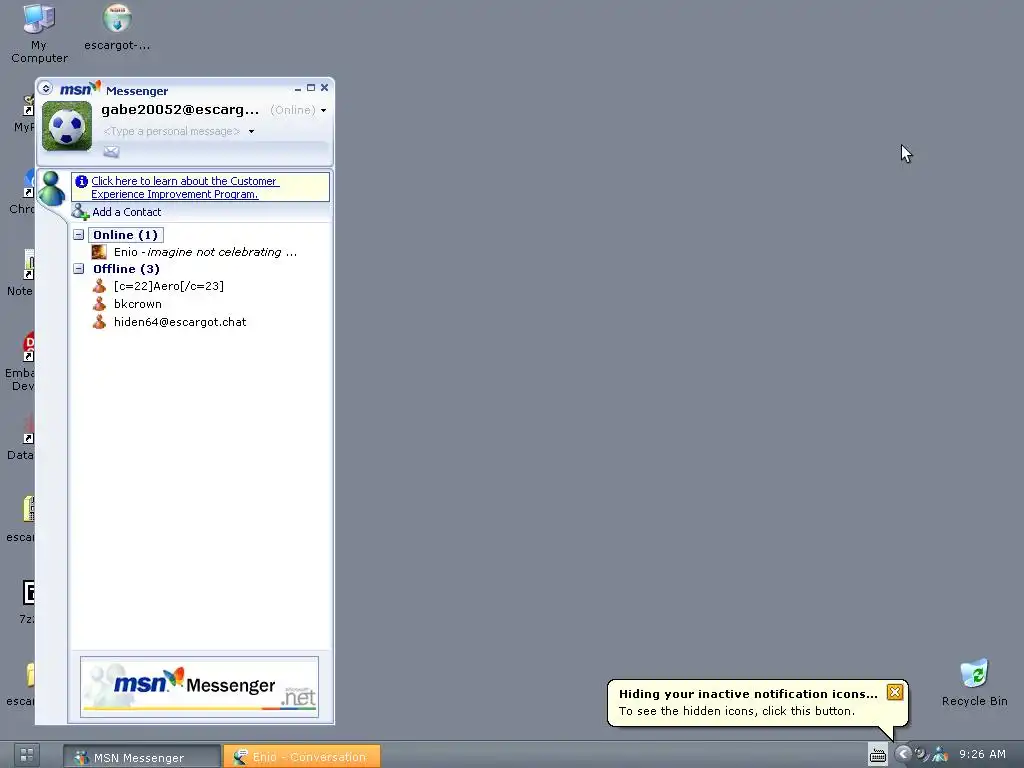Image resolution: width=1024 pixels, height=768 pixels.
Task: Click the on-screen keyboard tray icon
Action: (x=878, y=755)
